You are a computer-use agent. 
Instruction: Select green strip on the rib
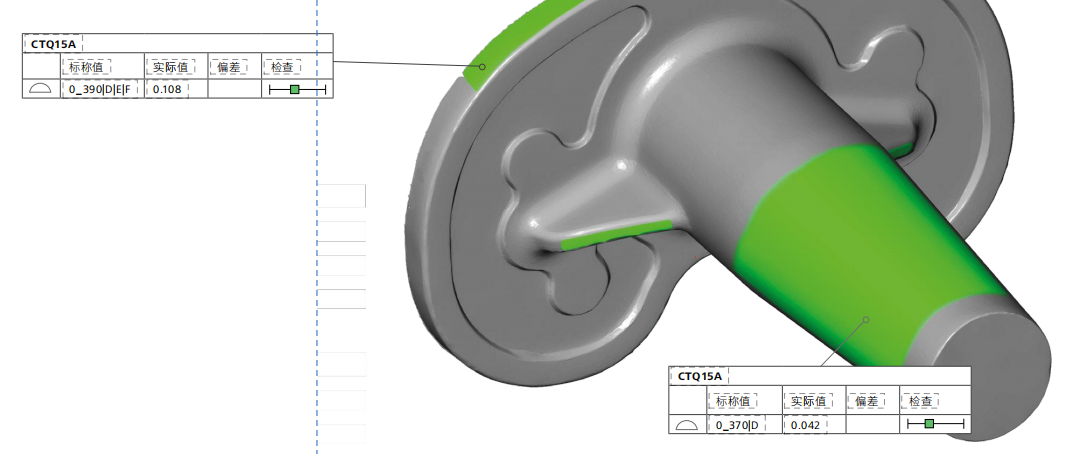coord(616,234)
